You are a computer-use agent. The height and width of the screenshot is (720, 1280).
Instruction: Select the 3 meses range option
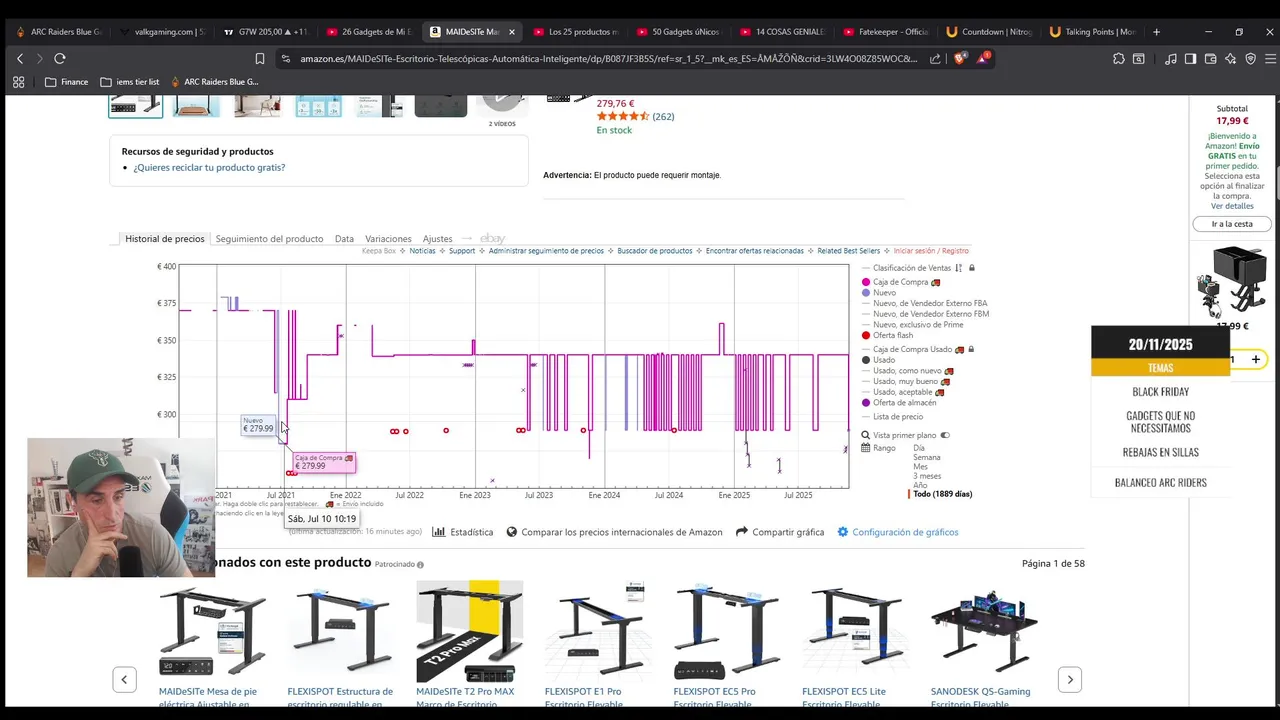click(927, 476)
